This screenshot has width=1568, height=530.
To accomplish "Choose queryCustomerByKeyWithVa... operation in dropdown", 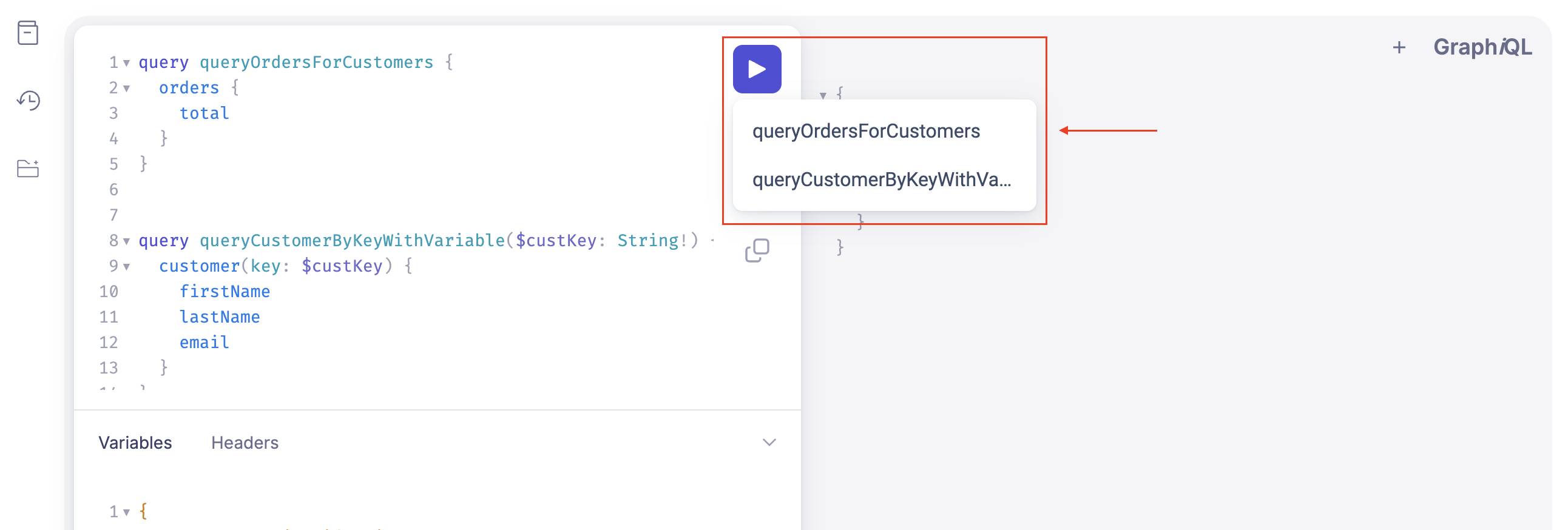I will coord(880,180).
